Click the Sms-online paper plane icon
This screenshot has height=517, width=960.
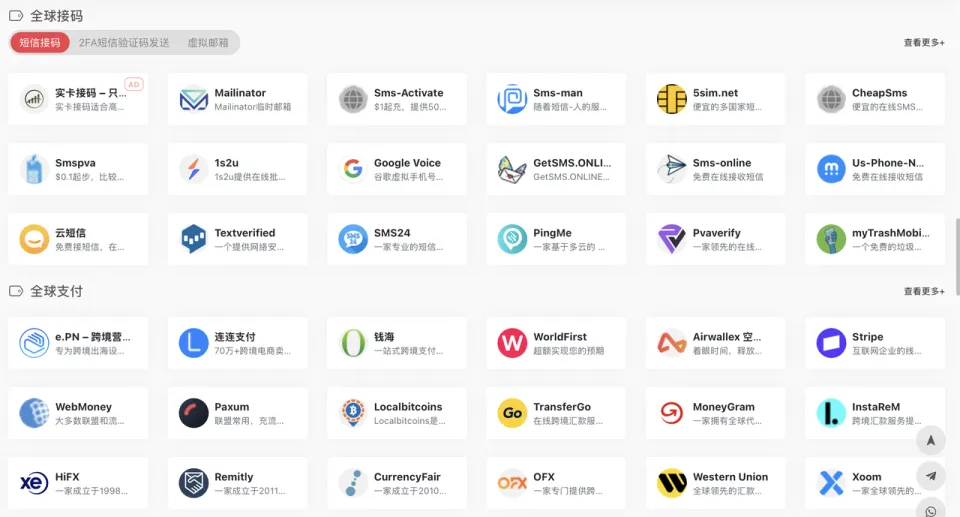(672, 169)
